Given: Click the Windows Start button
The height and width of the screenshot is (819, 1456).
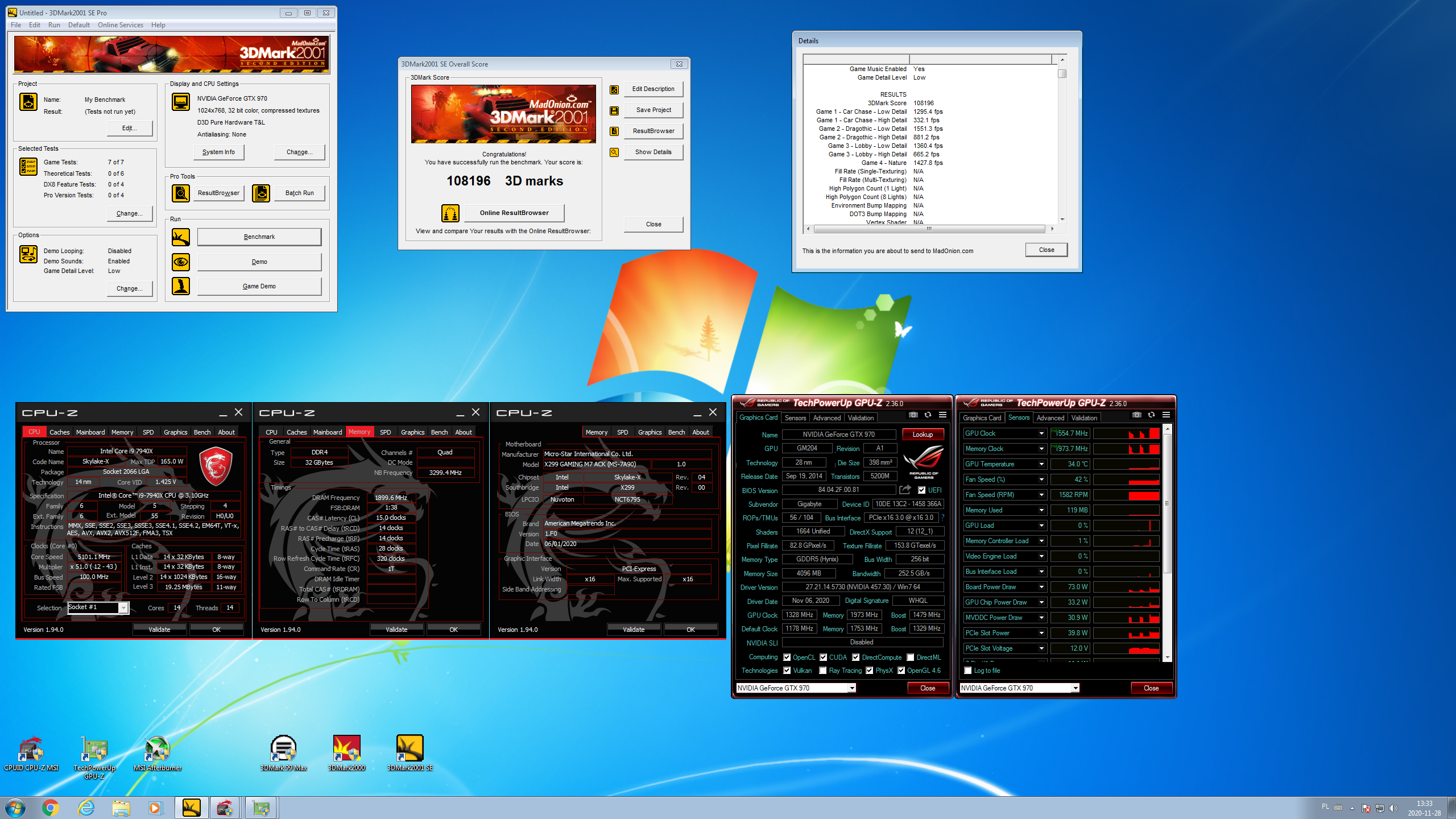Looking at the screenshot, I should (15, 808).
